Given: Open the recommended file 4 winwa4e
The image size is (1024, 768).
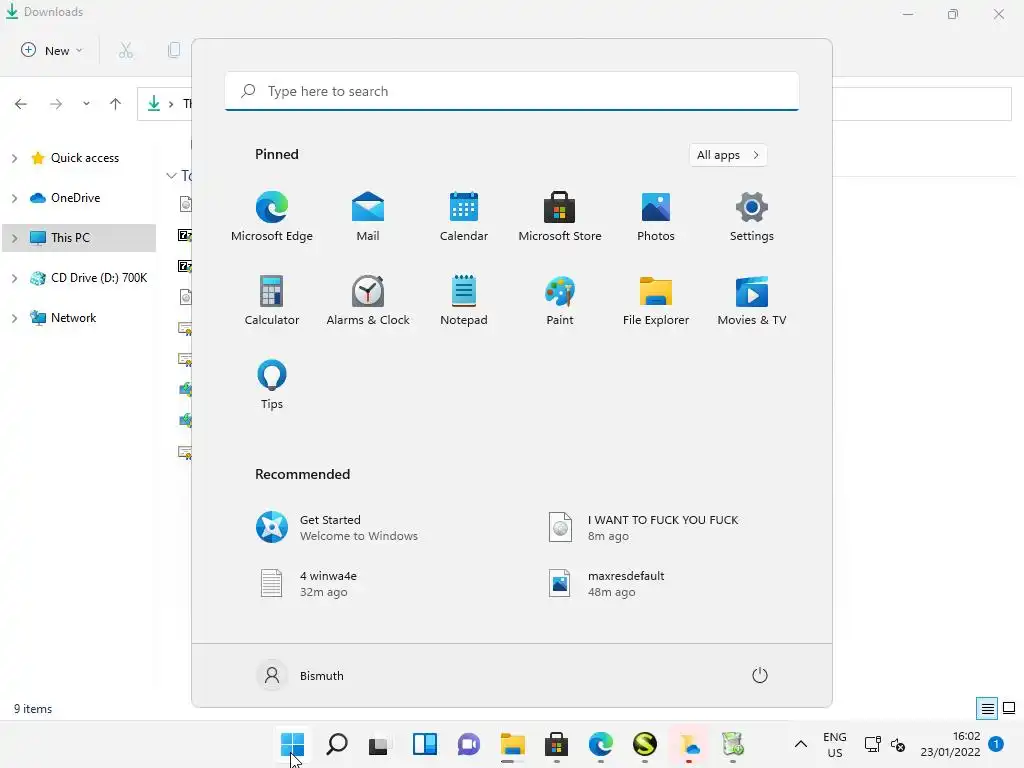Looking at the screenshot, I should [x=307, y=584].
